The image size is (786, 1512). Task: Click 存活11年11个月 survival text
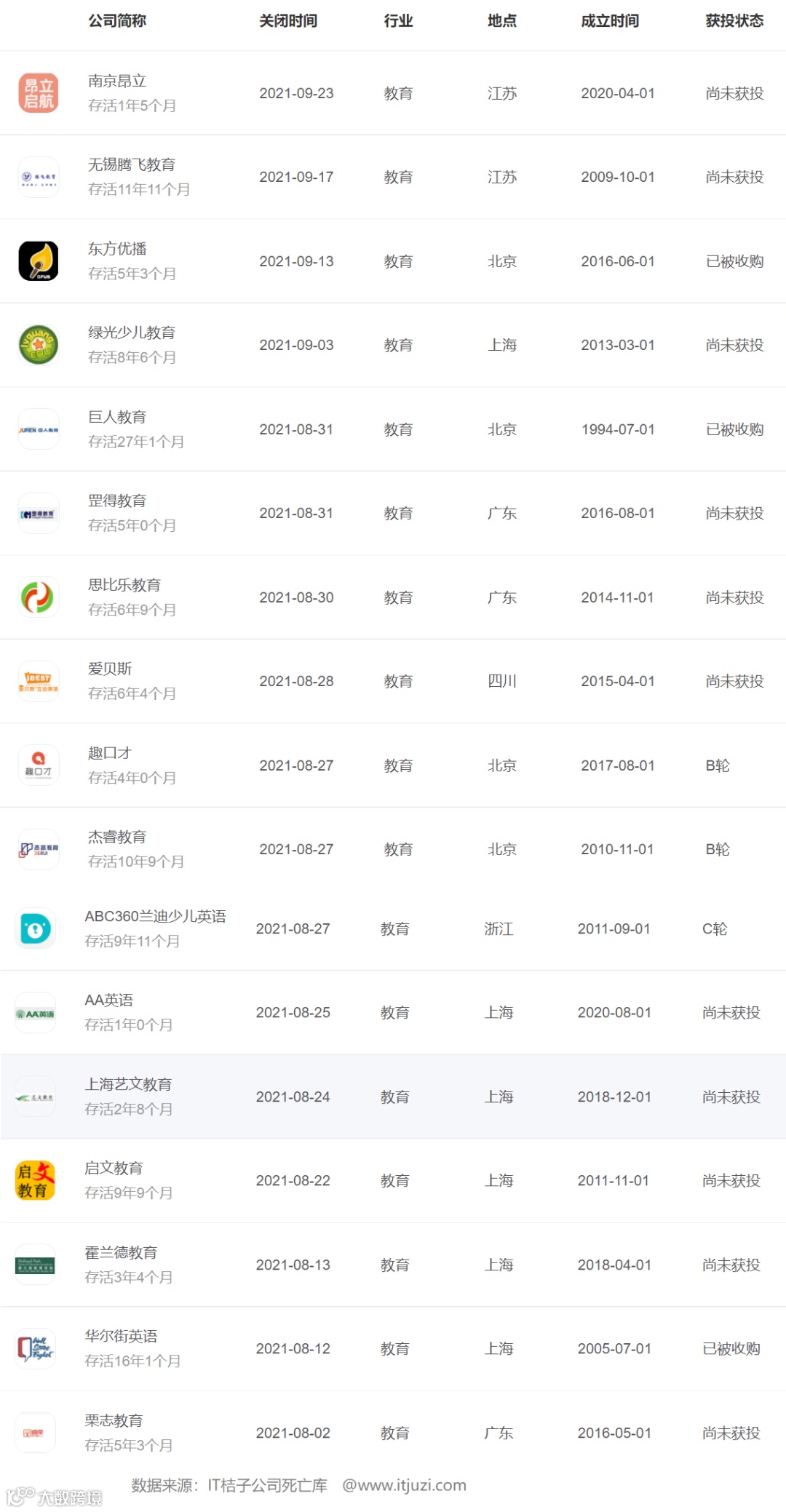[x=139, y=189]
